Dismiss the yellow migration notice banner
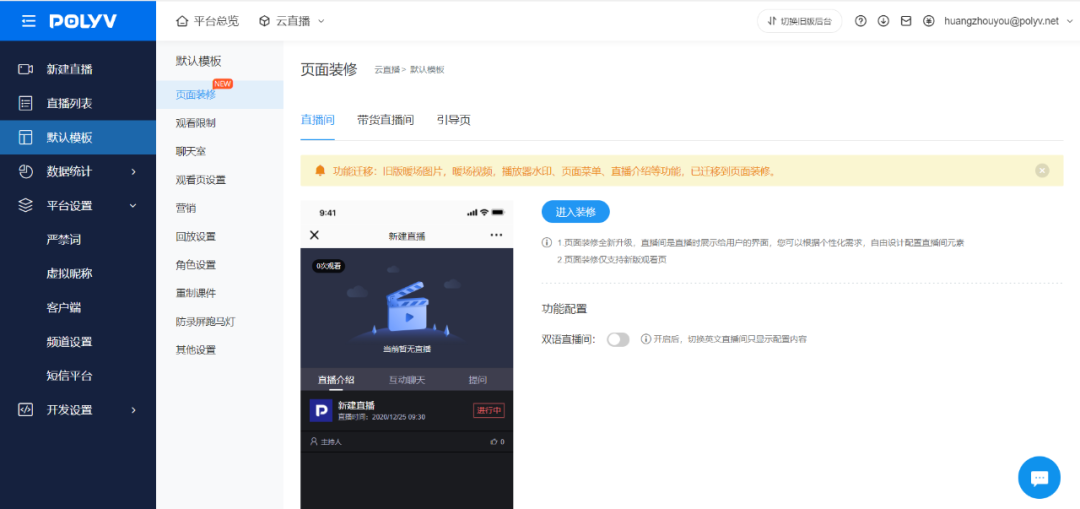Screen dimensions: 1080x509 [1042, 170]
